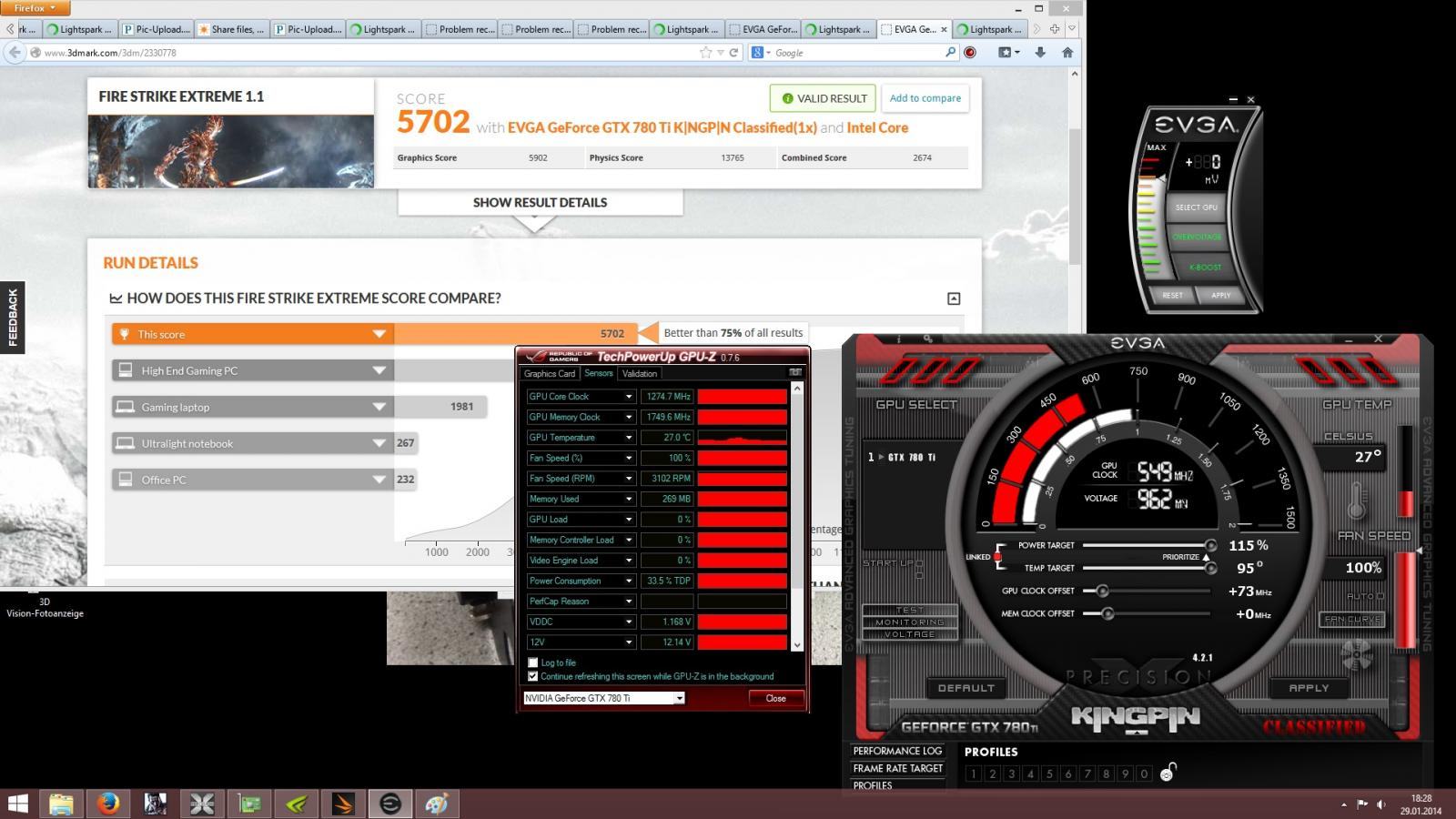Uncheck Continue refreshing in background
The height and width of the screenshot is (819, 1456).
click(533, 676)
